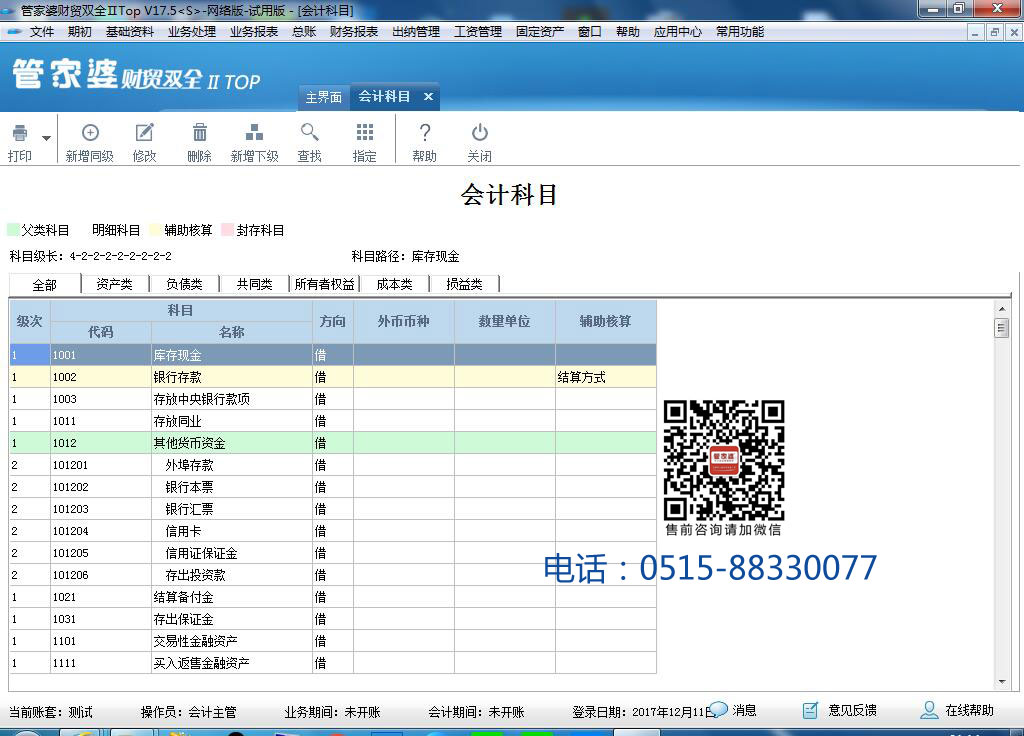Click the 删除 trash icon
Screen dimensions: 1024x736
pyautogui.click(x=199, y=133)
